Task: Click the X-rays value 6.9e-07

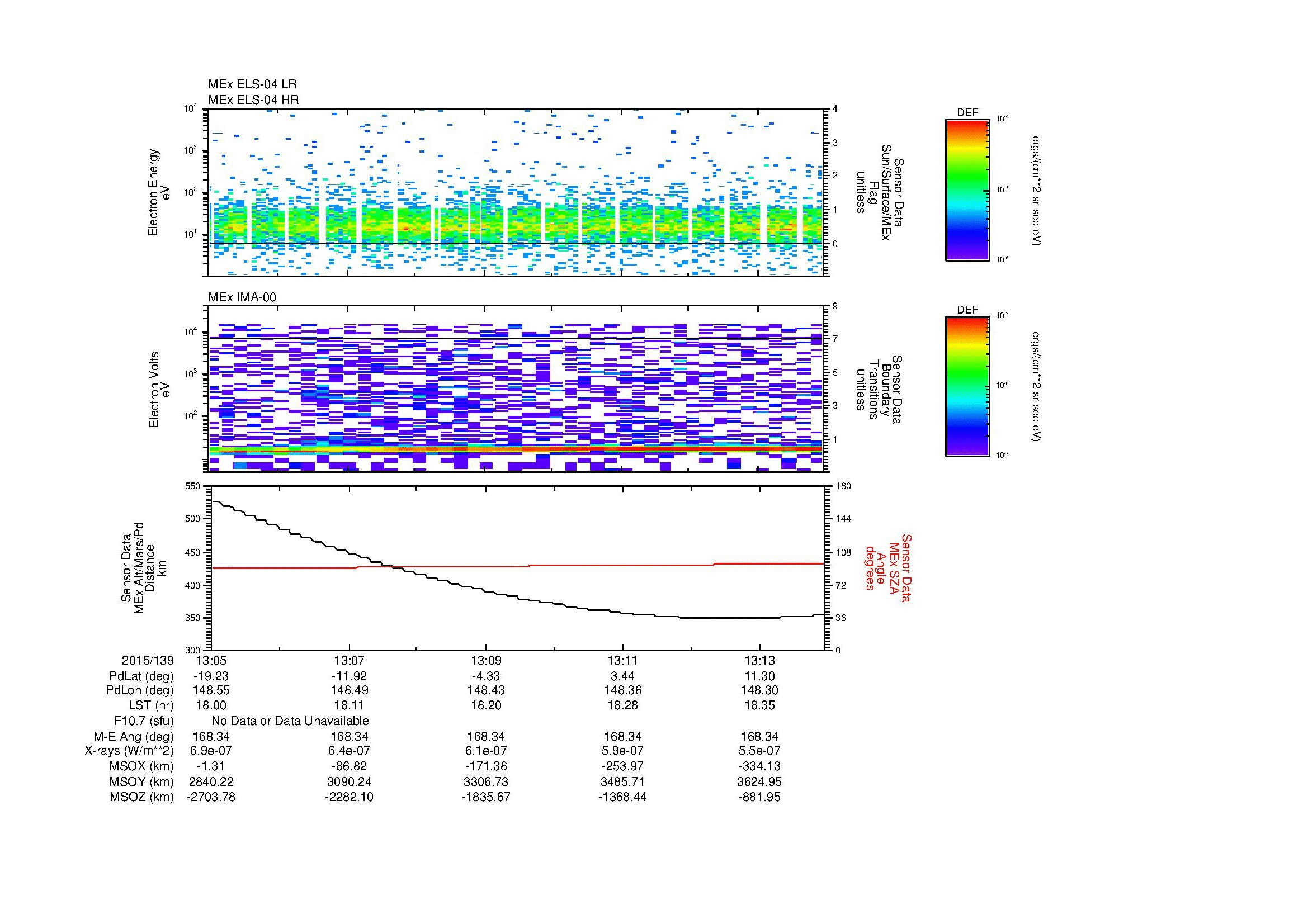Action: 211,751
